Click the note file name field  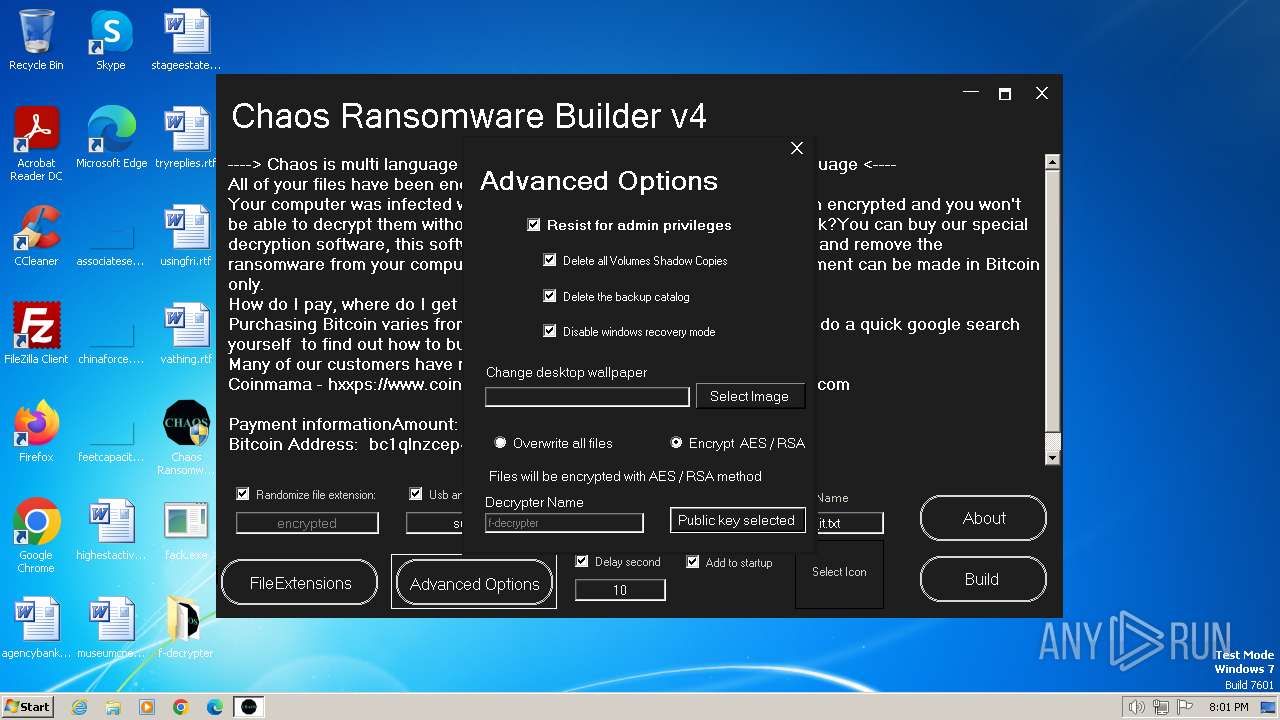coord(850,523)
